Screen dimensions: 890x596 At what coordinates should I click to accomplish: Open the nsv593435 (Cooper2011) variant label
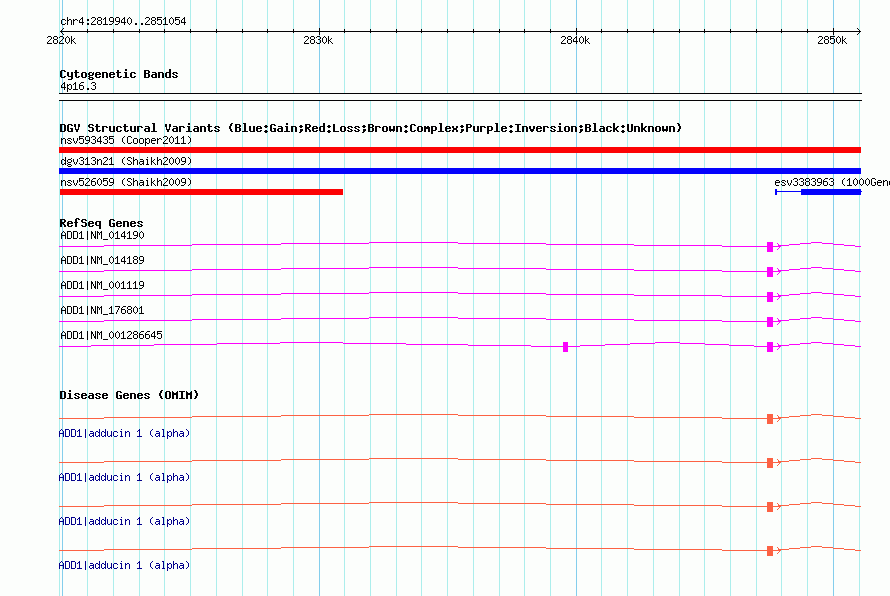pyautogui.click(x=126, y=140)
